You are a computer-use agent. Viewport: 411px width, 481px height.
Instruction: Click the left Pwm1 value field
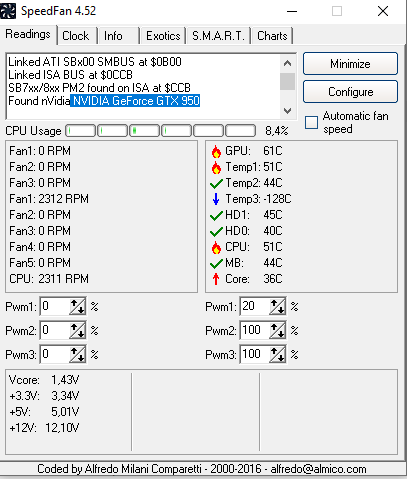[x=55, y=306]
